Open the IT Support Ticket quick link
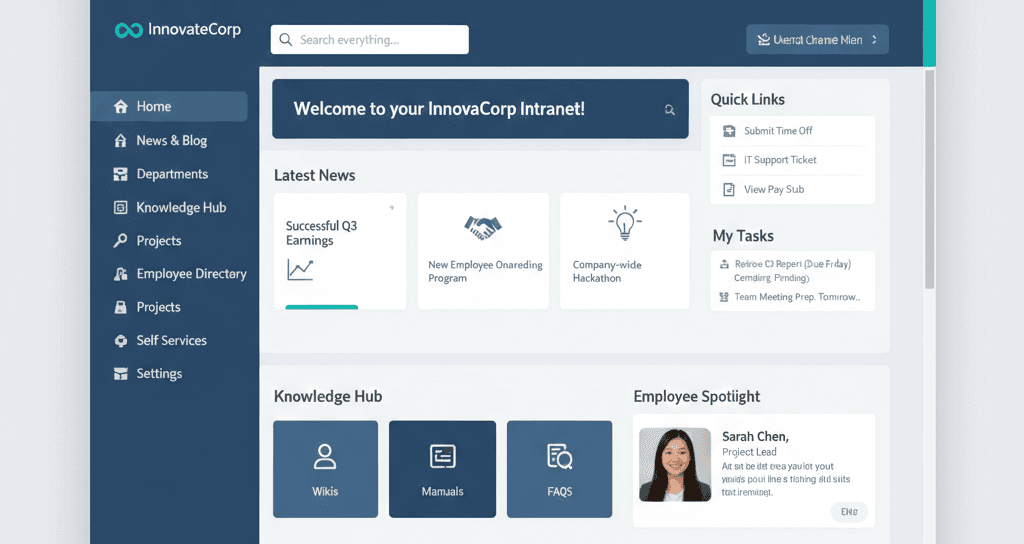The width and height of the screenshot is (1024, 544). [780, 160]
